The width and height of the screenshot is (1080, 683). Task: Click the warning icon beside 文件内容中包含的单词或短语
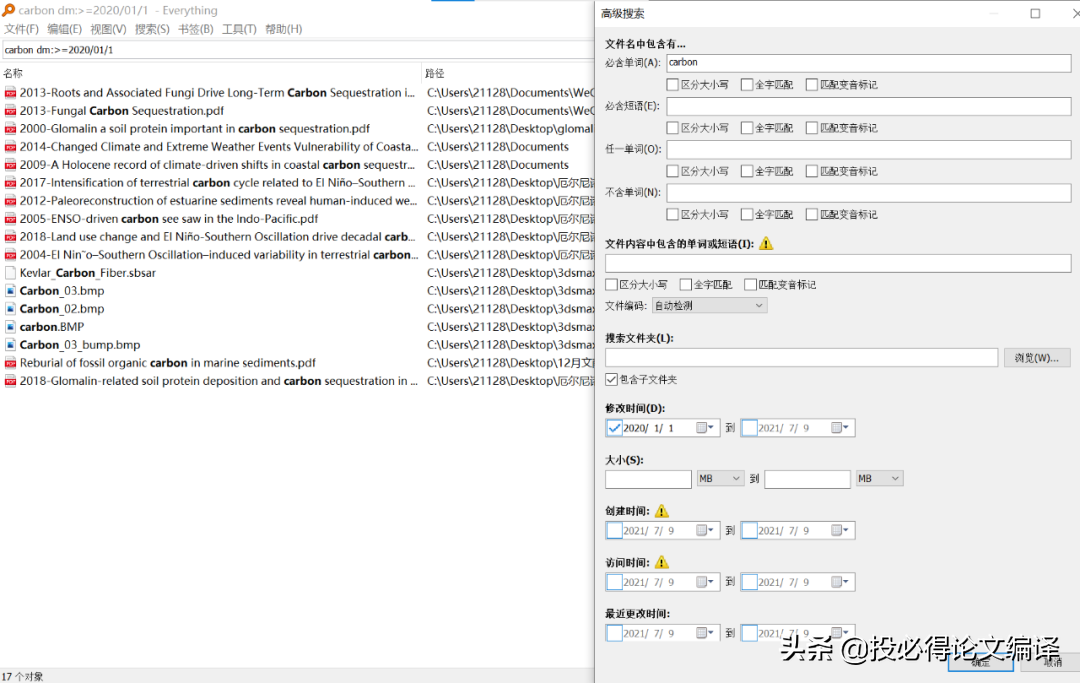tap(766, 244)
